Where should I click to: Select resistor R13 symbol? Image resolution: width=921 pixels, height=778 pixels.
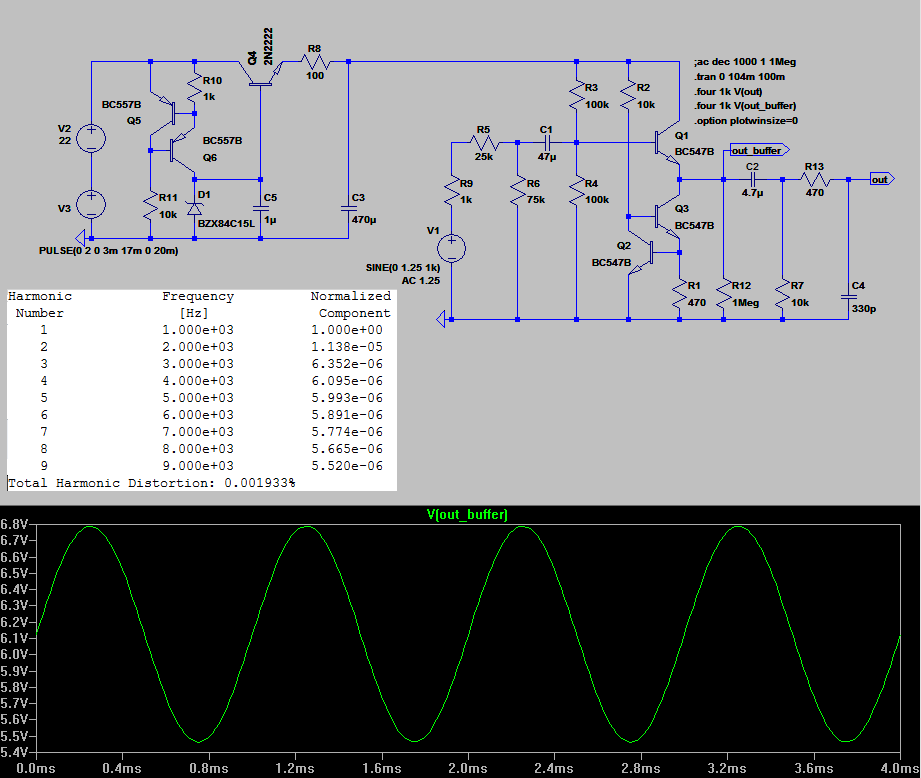tap(815, 180)
